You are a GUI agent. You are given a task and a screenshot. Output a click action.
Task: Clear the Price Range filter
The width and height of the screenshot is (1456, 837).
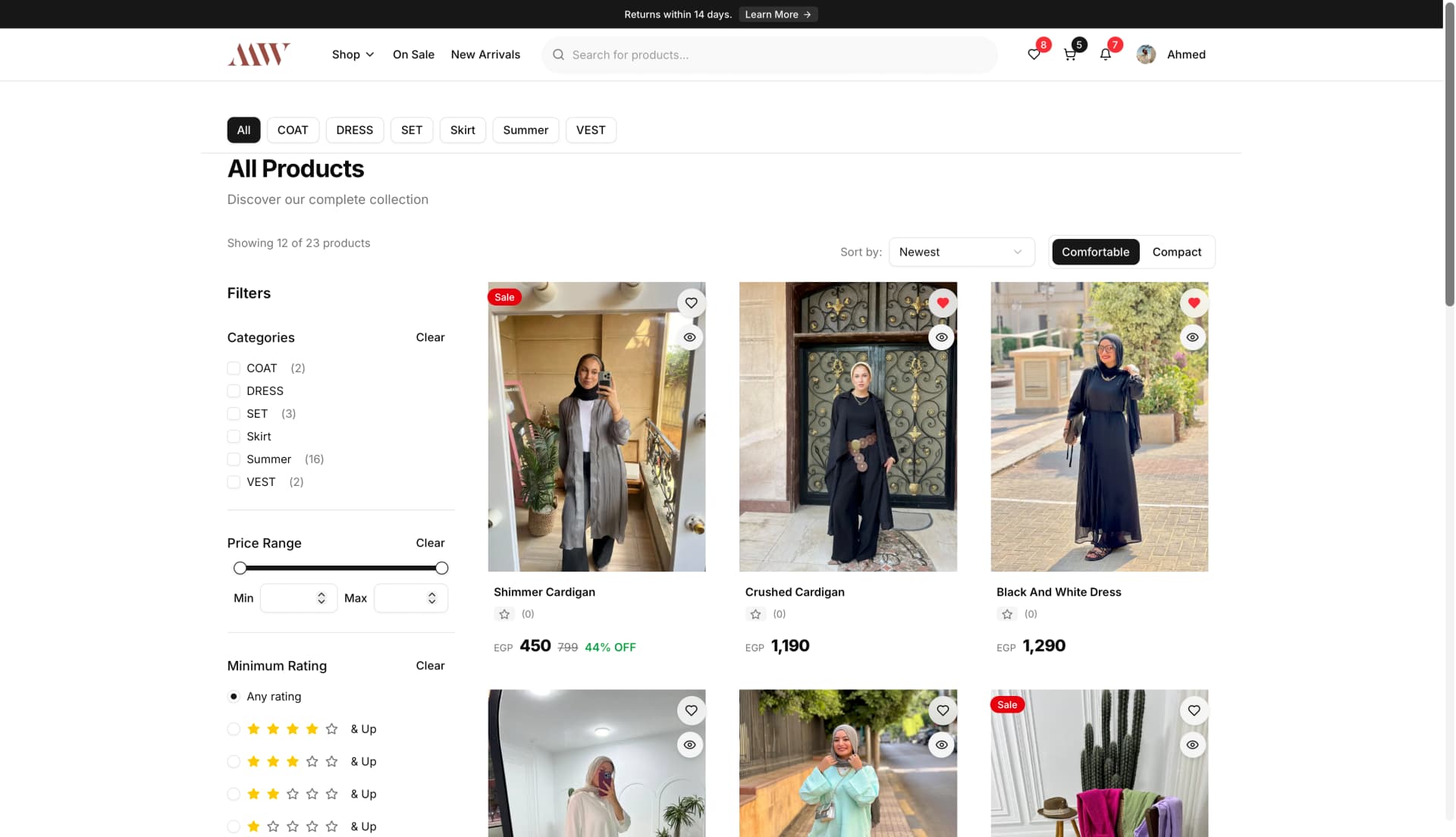click(430, 543)
